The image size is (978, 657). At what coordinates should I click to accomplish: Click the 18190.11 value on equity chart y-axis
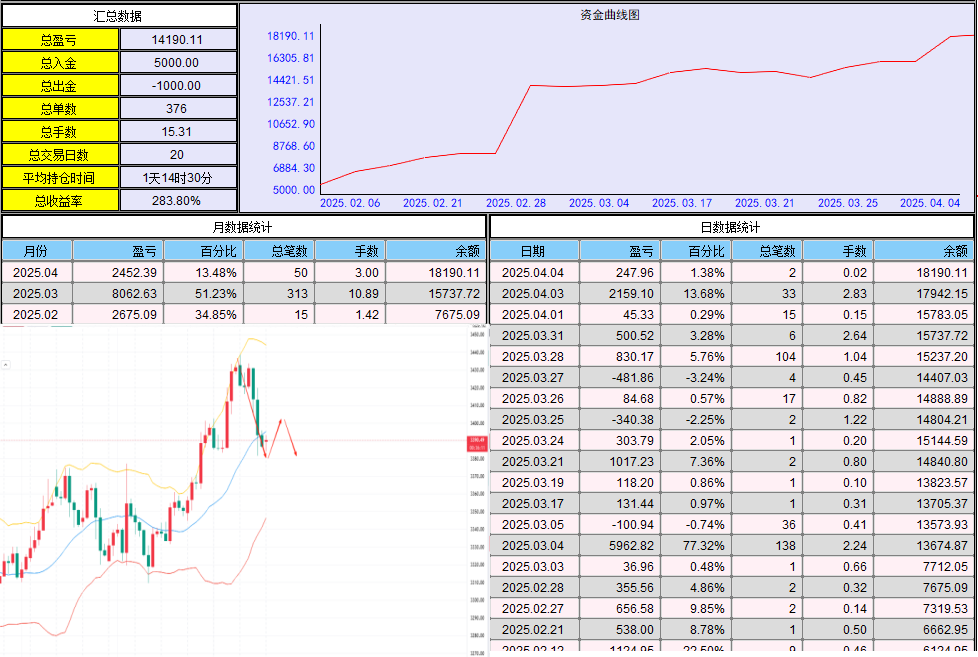[290, 36]
